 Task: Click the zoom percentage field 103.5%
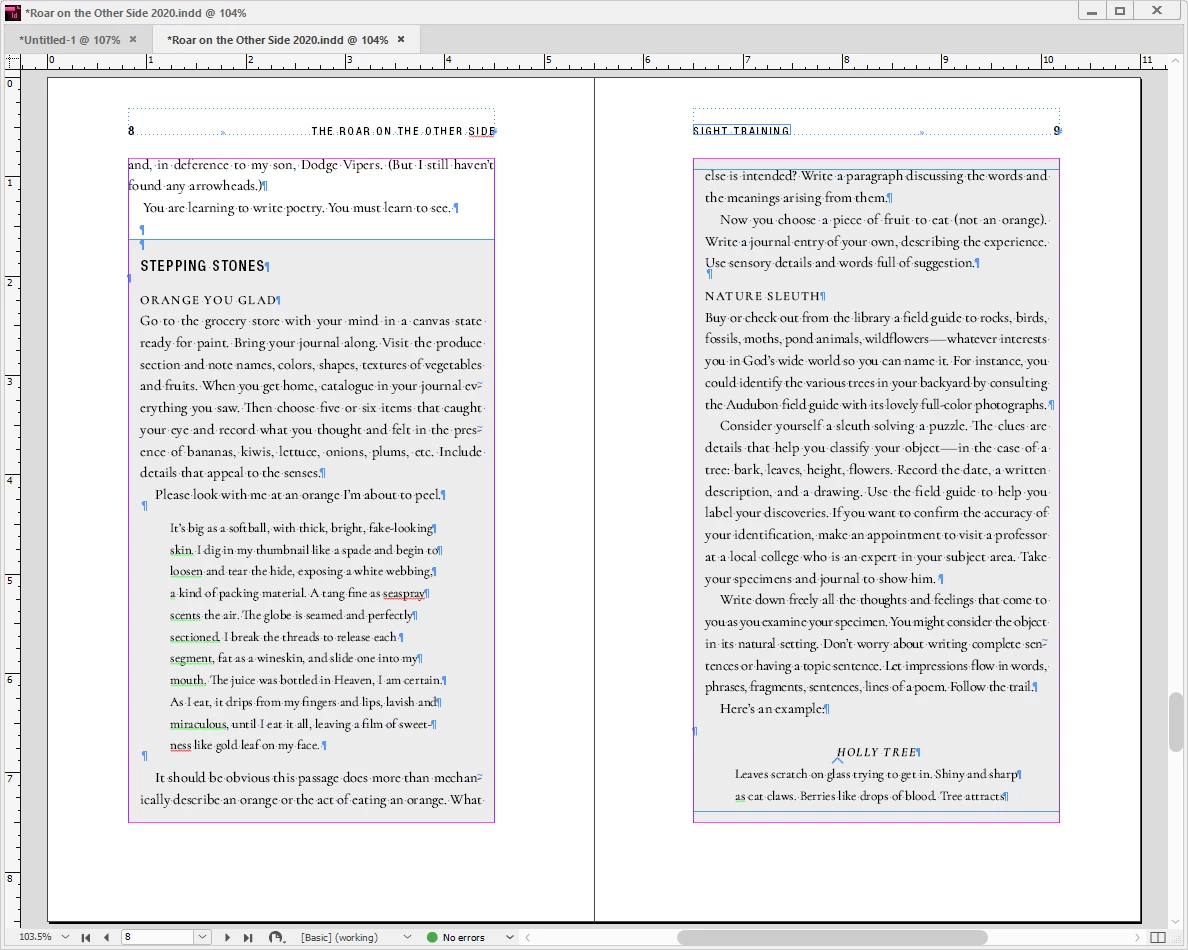[35, 937]
